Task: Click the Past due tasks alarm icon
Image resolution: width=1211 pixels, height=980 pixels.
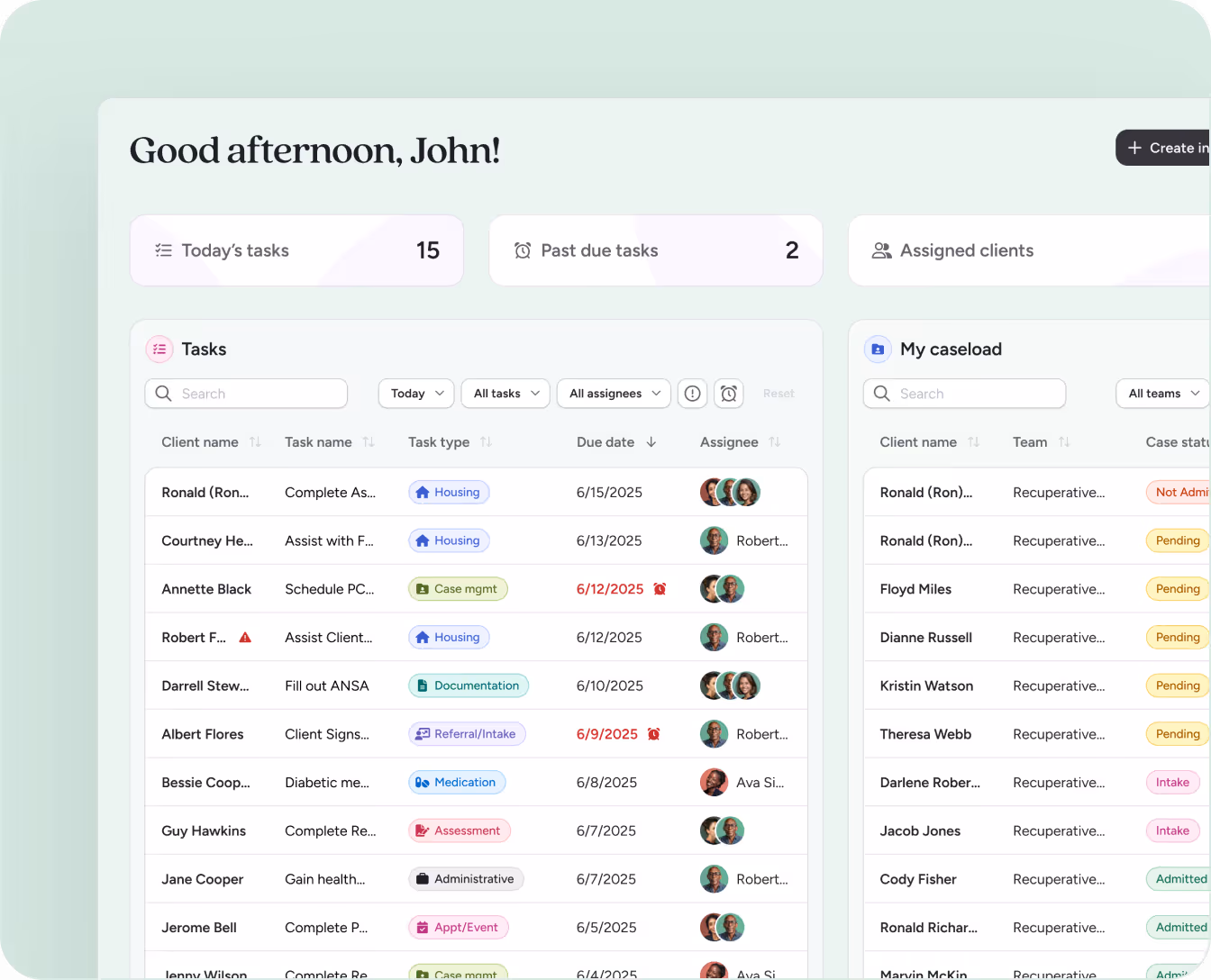Action: click(523, 250)
